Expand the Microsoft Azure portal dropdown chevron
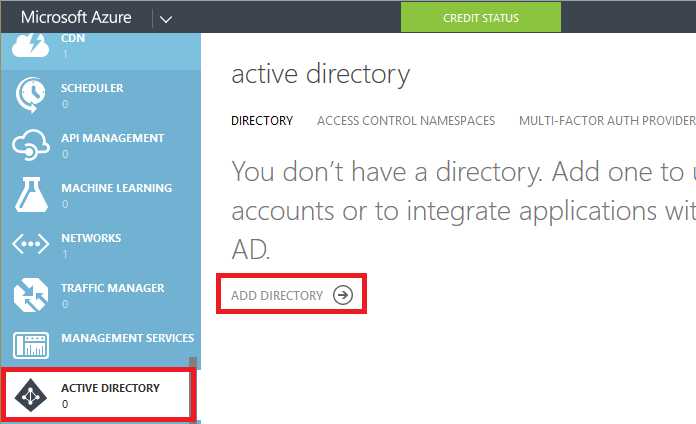 (166, 20)
